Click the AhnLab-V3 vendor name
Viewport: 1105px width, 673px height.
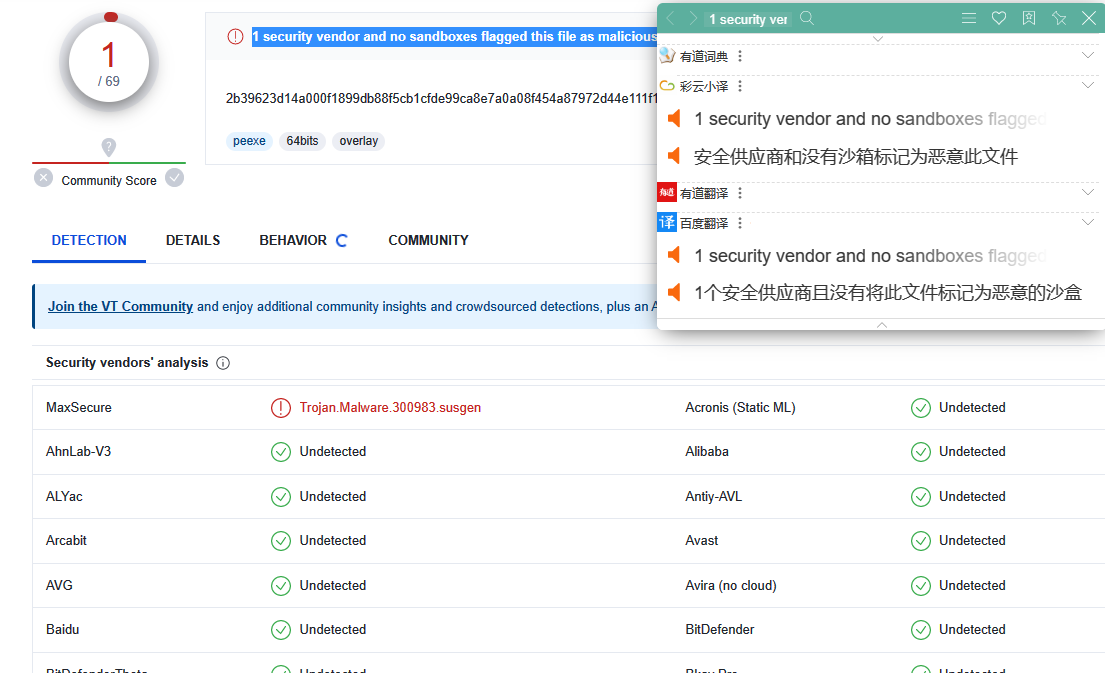(78, 452)
